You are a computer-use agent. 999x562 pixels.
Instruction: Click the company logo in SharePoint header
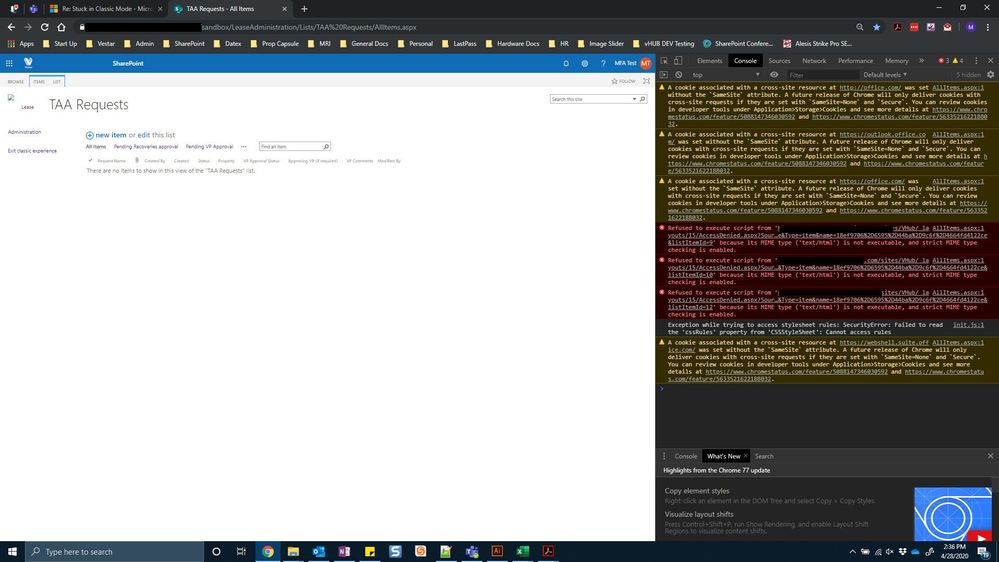tap(28, 62)
